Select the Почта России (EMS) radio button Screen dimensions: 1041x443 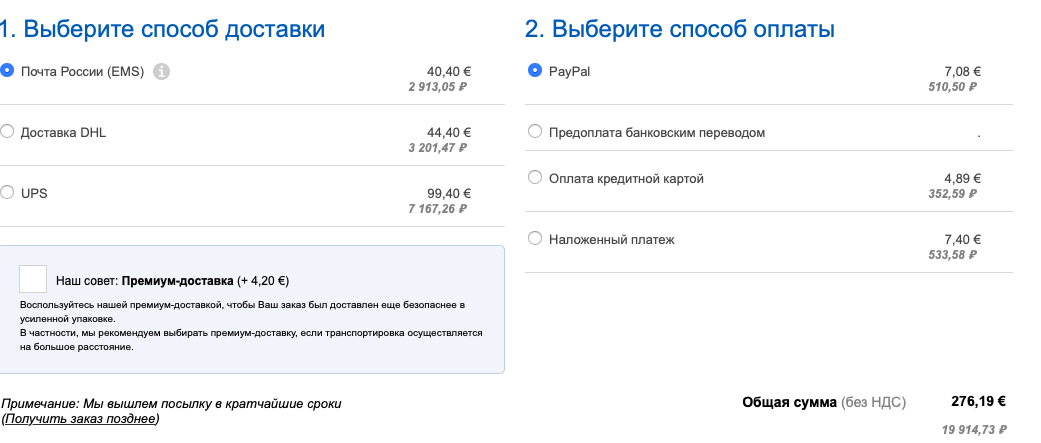click(x=7, y=71)
